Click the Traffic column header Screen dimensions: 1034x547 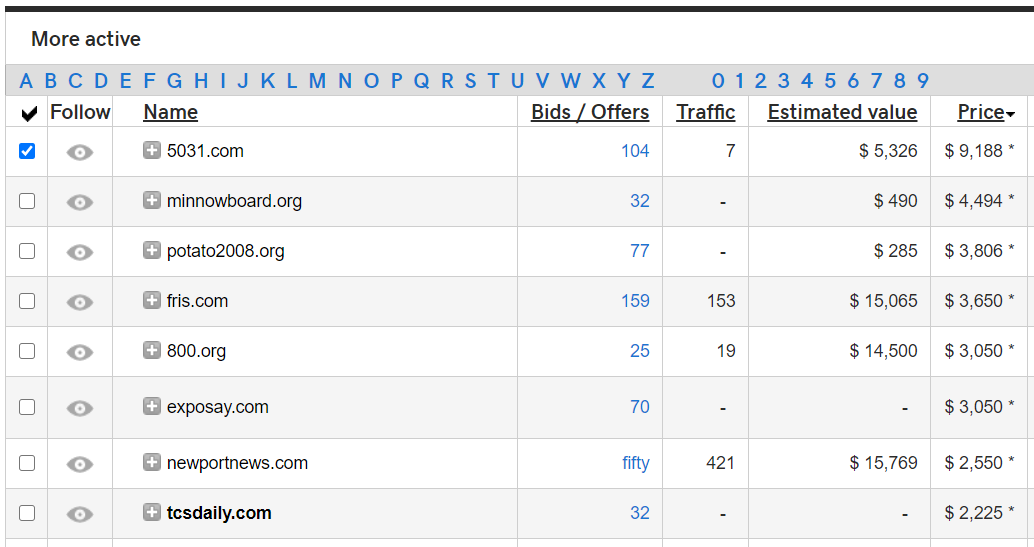click(705, 112)
